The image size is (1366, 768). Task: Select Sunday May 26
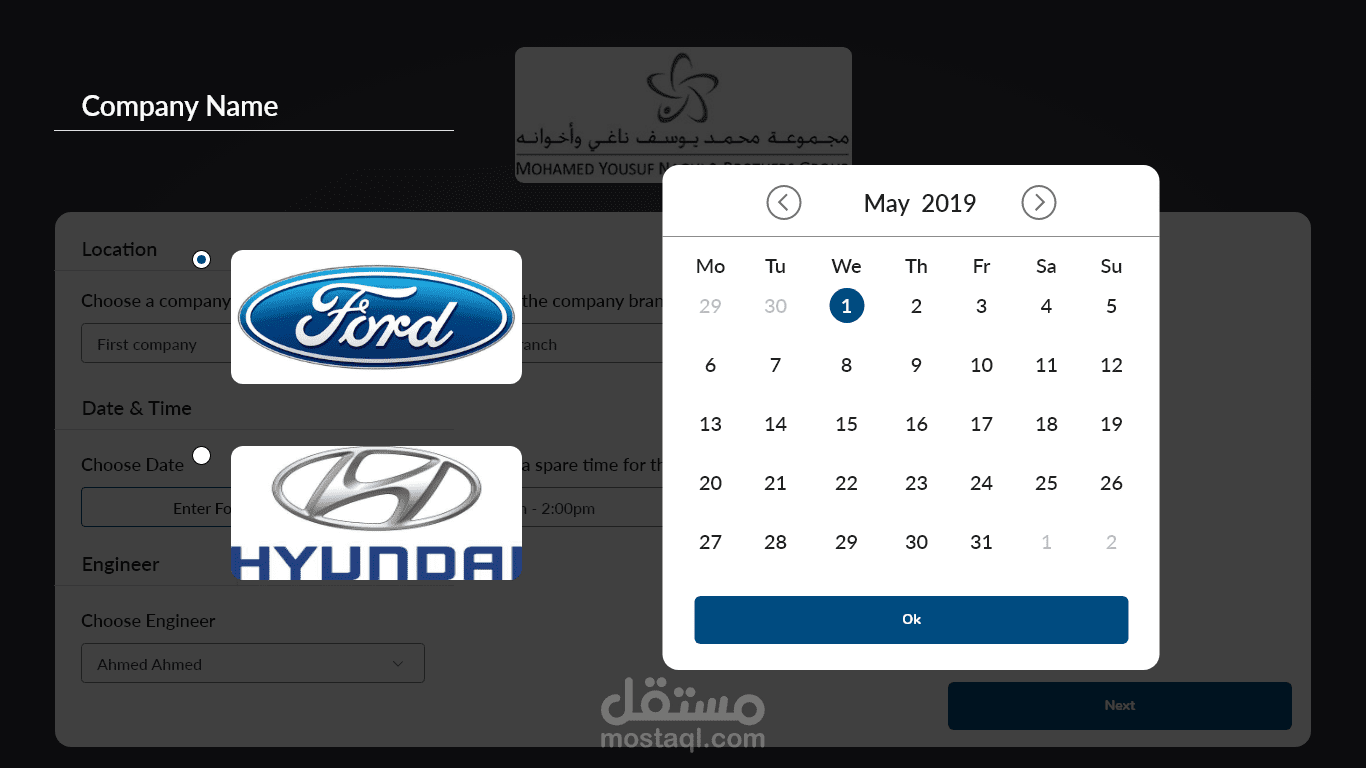coord(1111,483)
